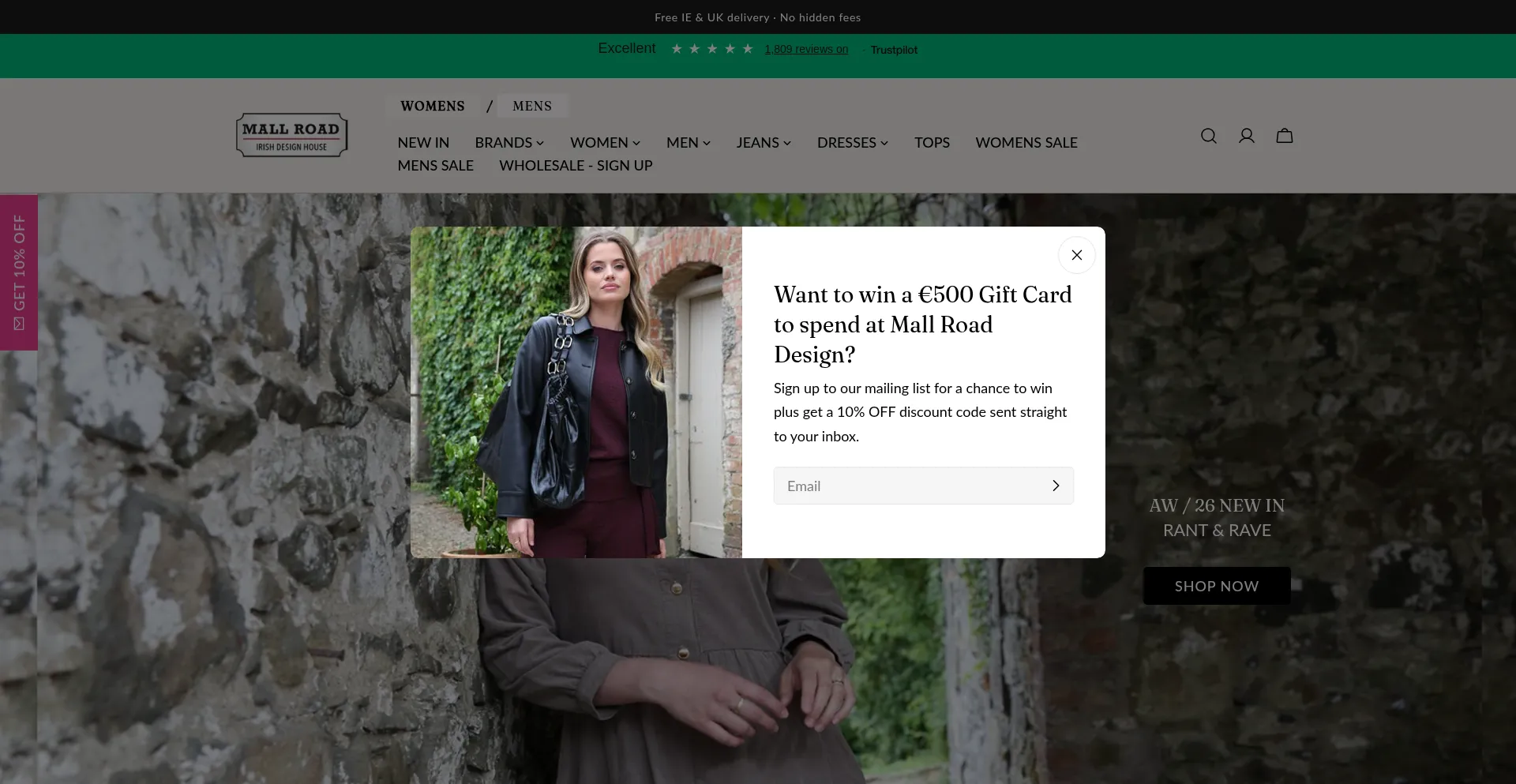Viewport: 1516px width, 784px height.
Task: Open the NEW IN menu item
Action: (x=423, y=143)
